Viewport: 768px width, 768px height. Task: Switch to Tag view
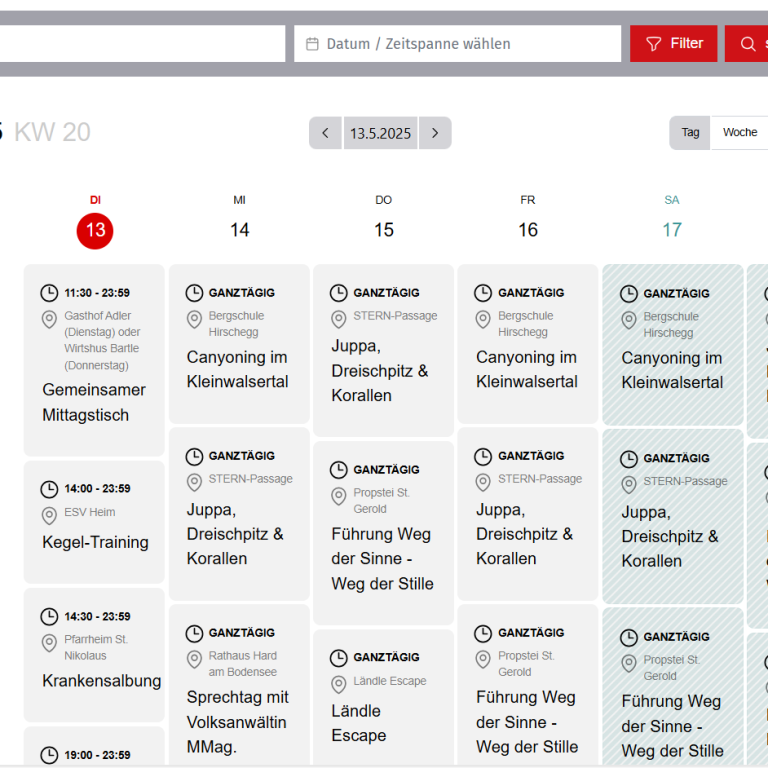(x=690, y=133)
